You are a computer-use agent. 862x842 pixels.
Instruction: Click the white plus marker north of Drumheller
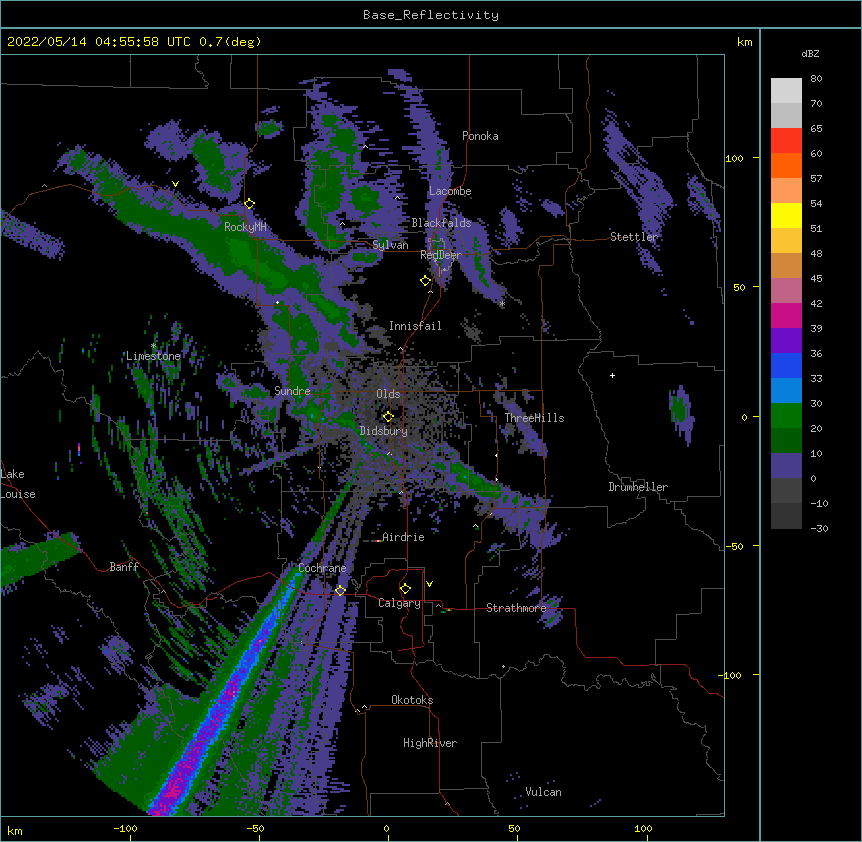coord(612,375)
